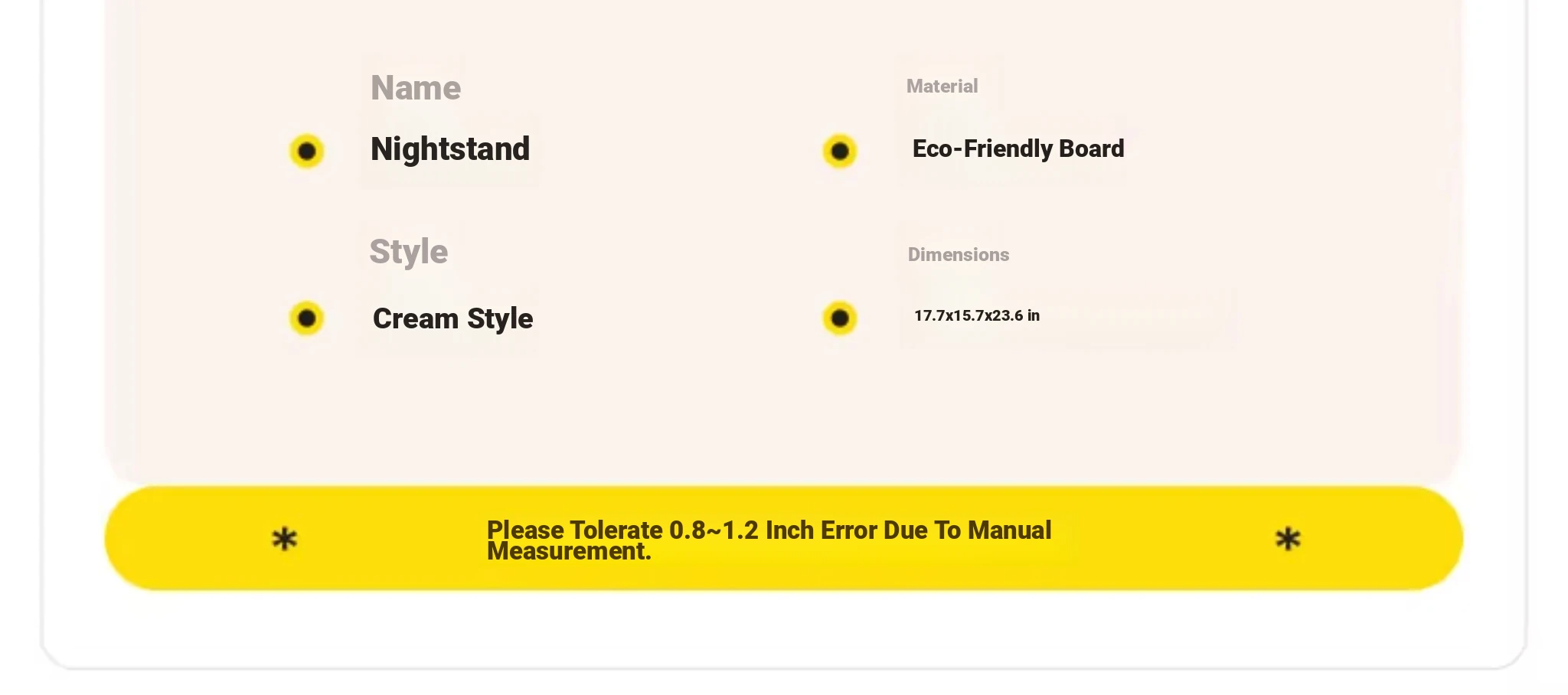Select the Style heading label
1568x695 pixels.
click(409, 252)
